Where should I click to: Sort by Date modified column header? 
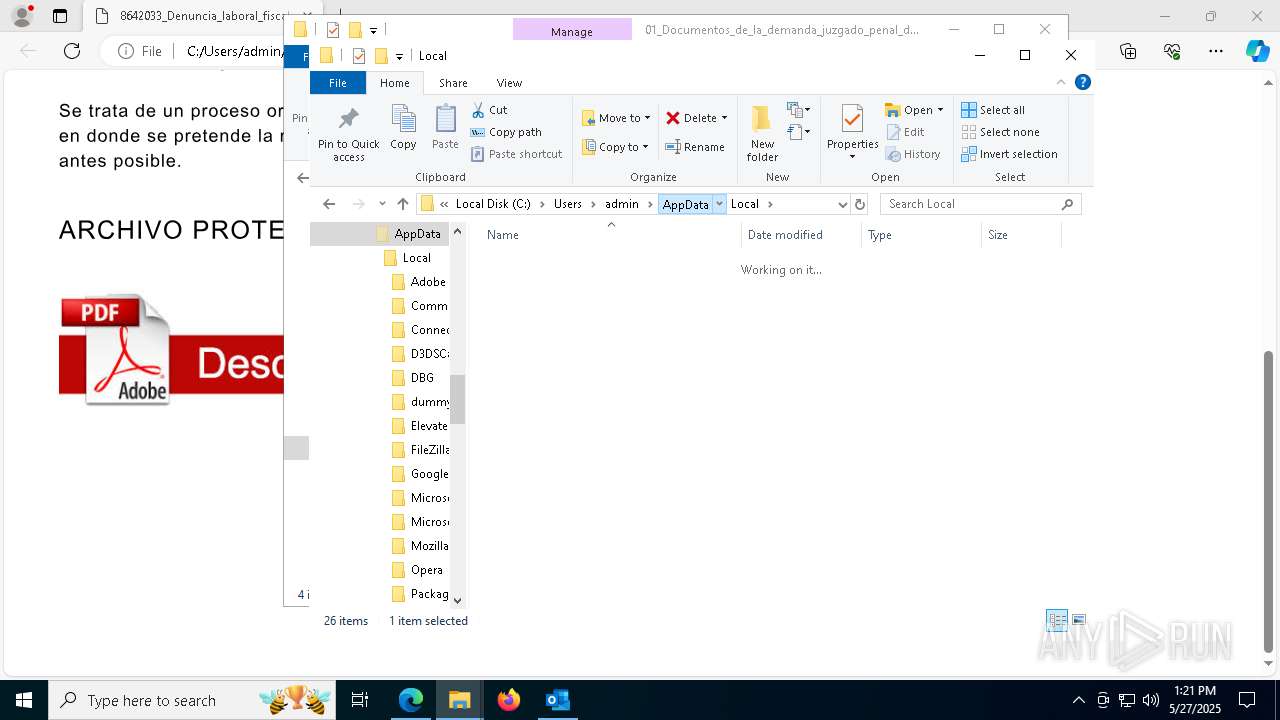click(801, 235)
